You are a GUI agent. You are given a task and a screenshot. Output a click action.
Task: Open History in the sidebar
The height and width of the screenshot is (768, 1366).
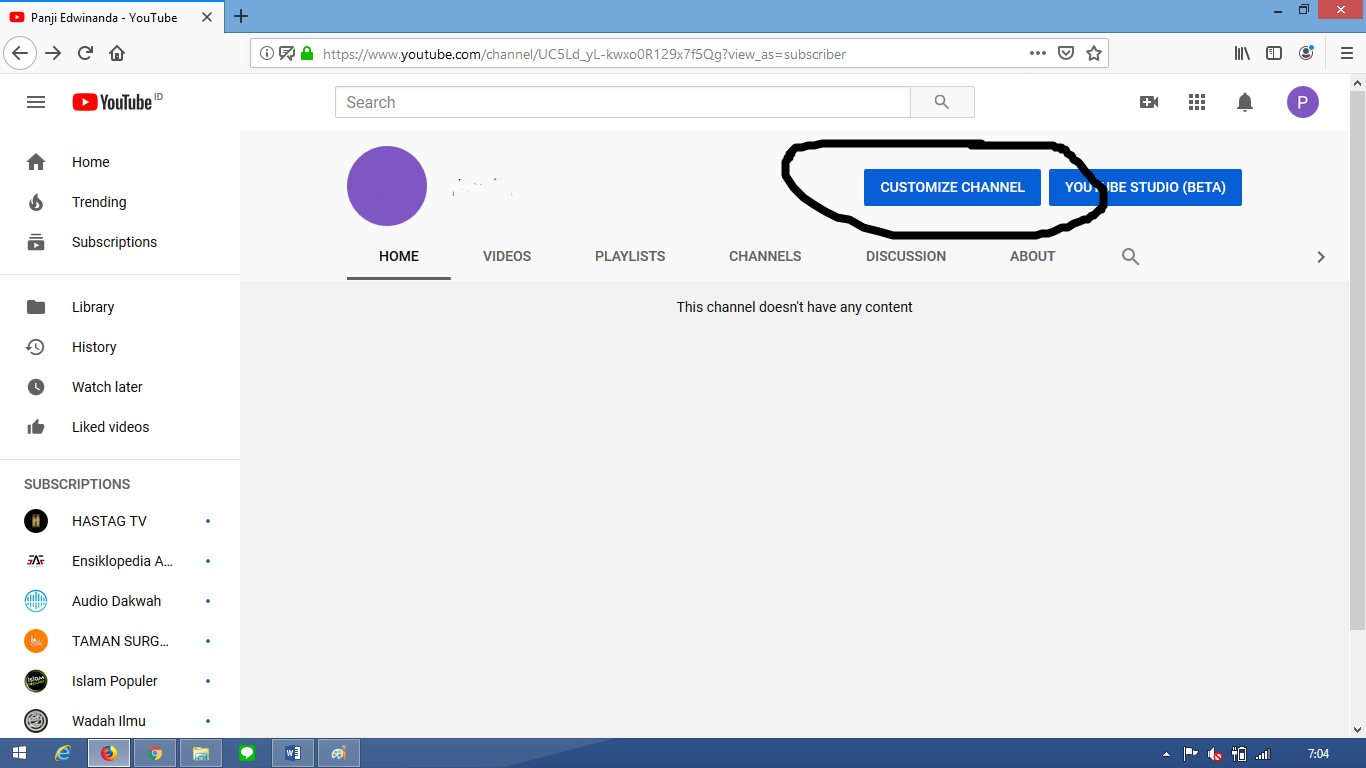[x=120, y=347]
